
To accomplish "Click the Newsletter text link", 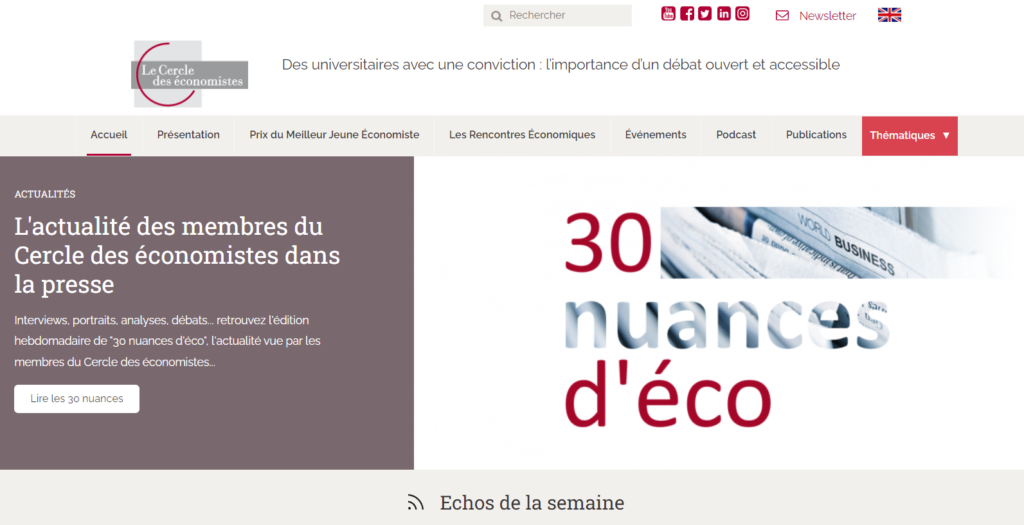I will (x=827, y=16).
